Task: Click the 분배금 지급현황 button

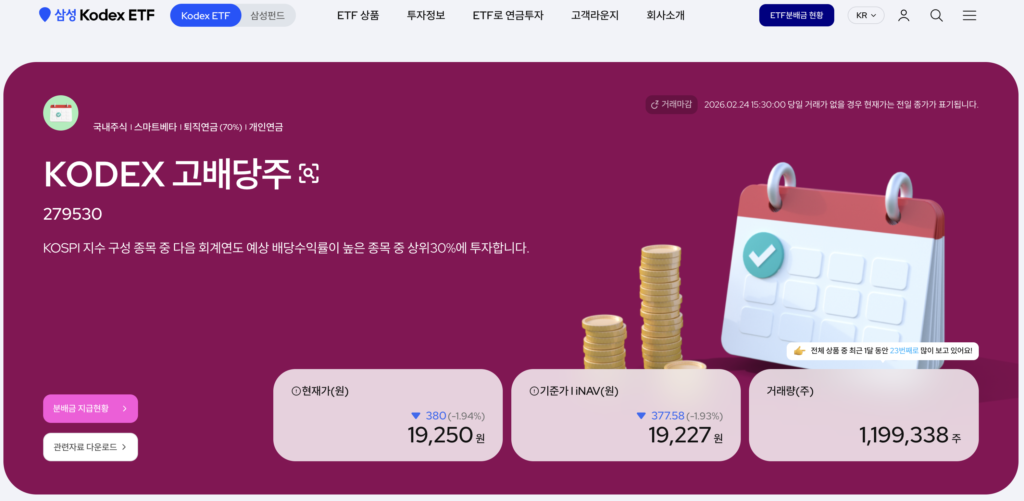Action: point(90,409)
